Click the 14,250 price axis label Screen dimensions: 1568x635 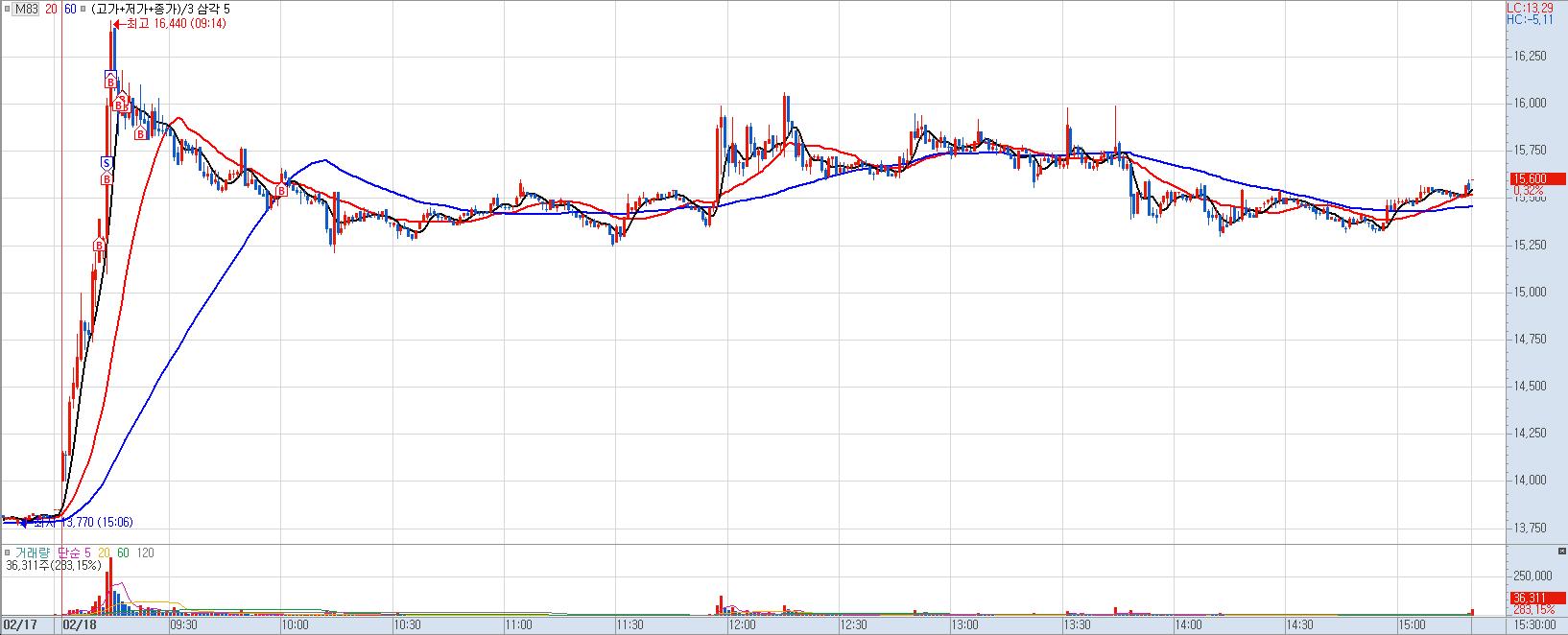coord(1529,434)
